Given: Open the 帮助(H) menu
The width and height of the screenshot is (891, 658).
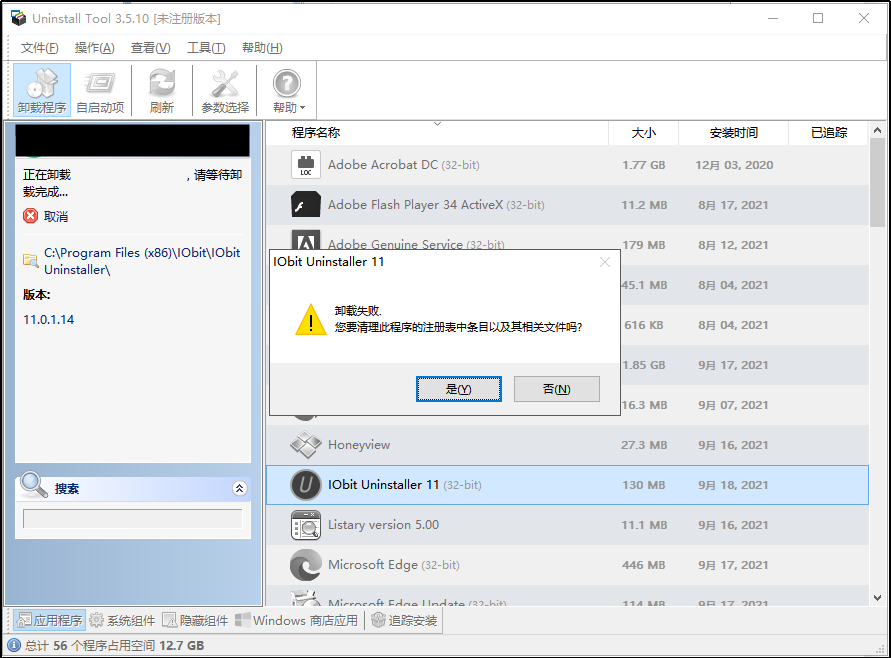Looking at the screenshot, I should coord(262,48).
